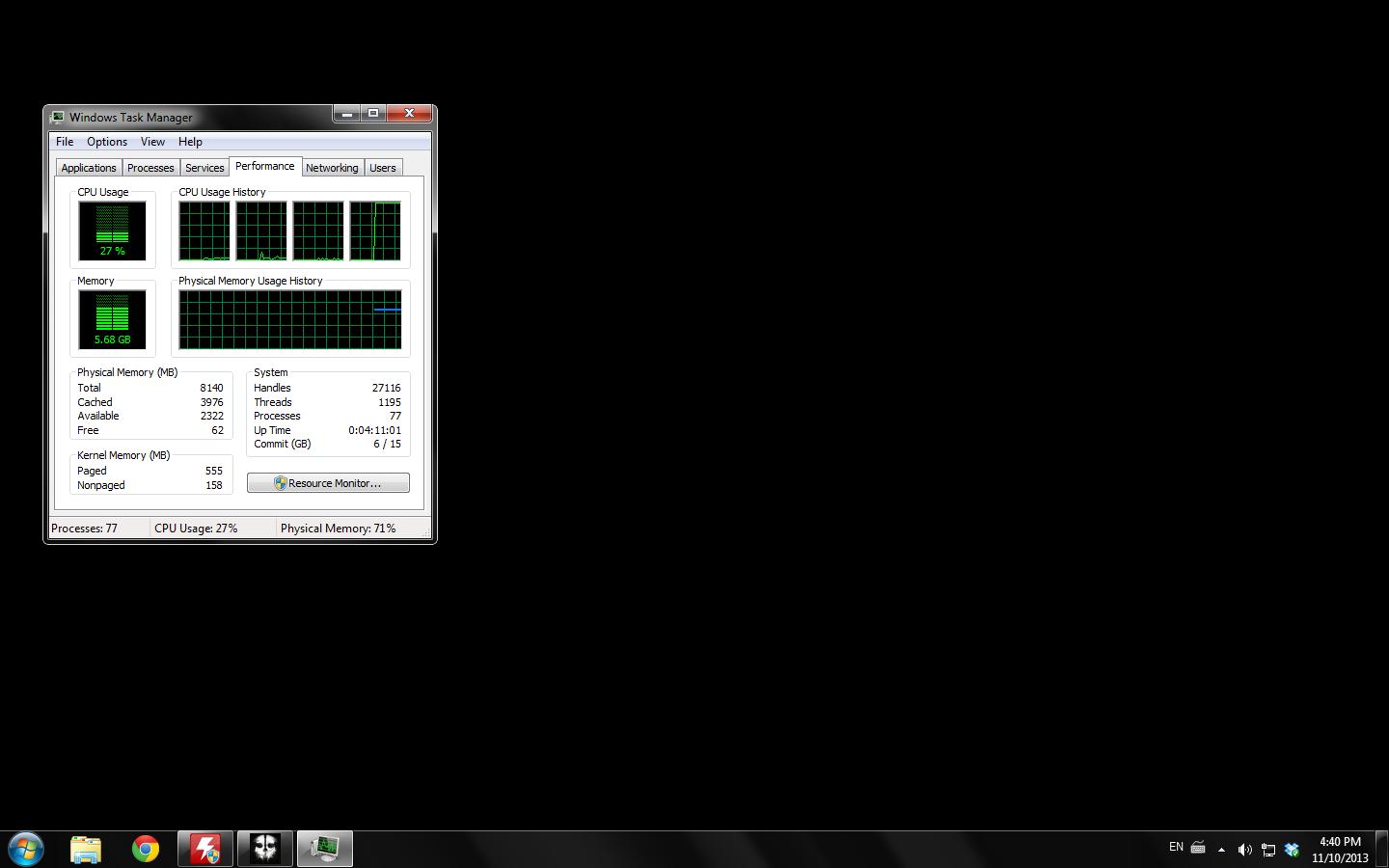Click the Resource Monitor button
The image size is (1389, 868).
pos(328,483)
